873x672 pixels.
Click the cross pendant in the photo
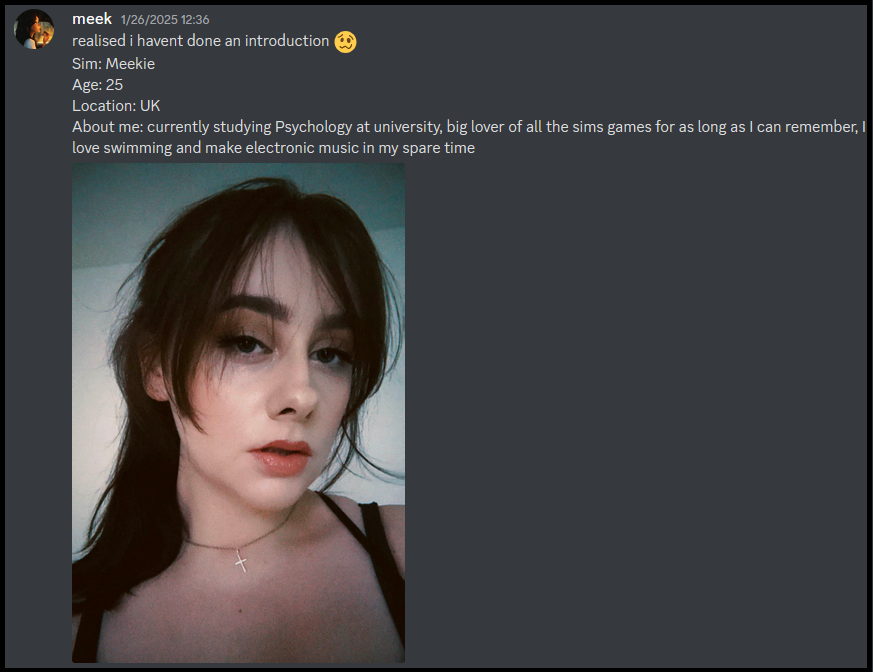[x=241, y=561]
